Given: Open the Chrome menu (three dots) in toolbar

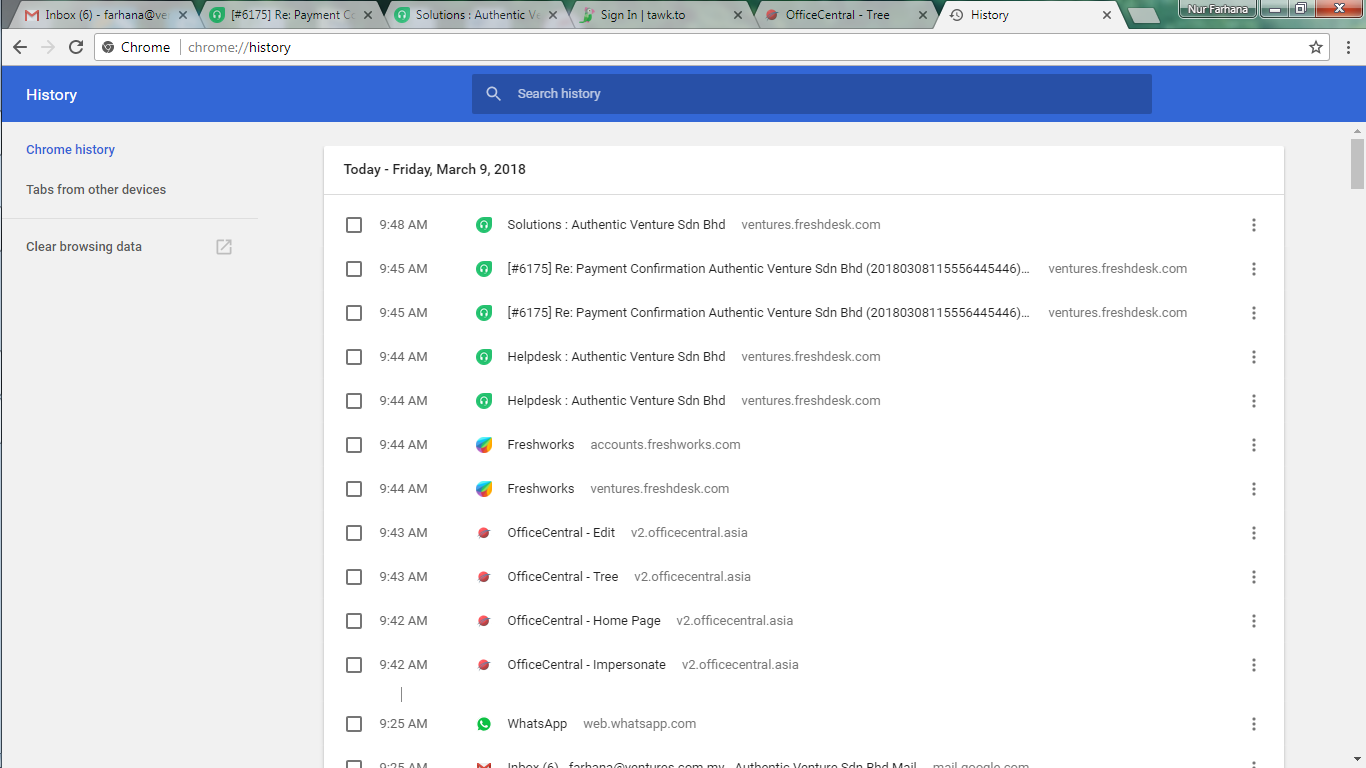Looking at the screenshot, I should point(1348,47).
